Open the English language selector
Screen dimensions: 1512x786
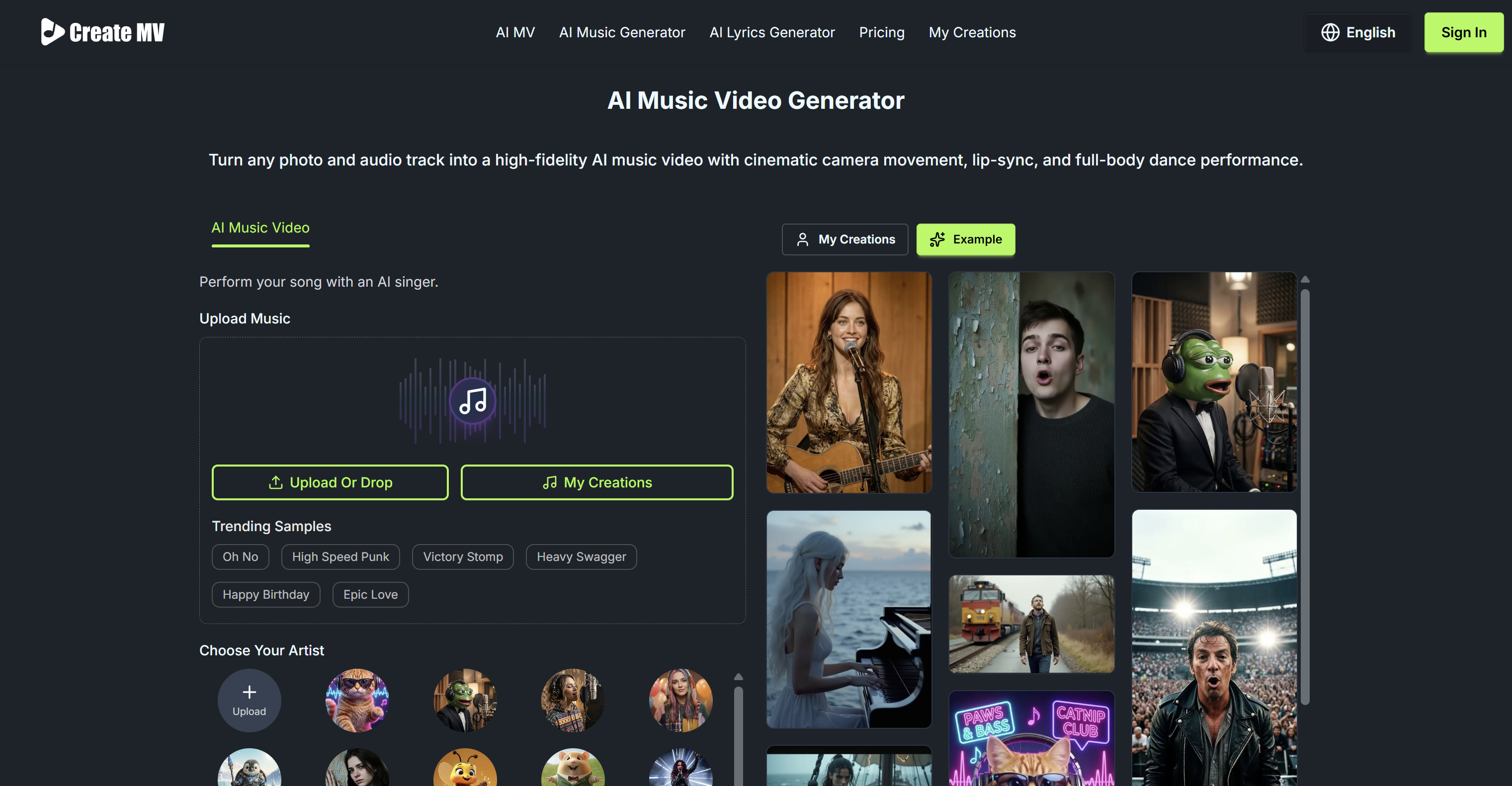[1357, 32]
